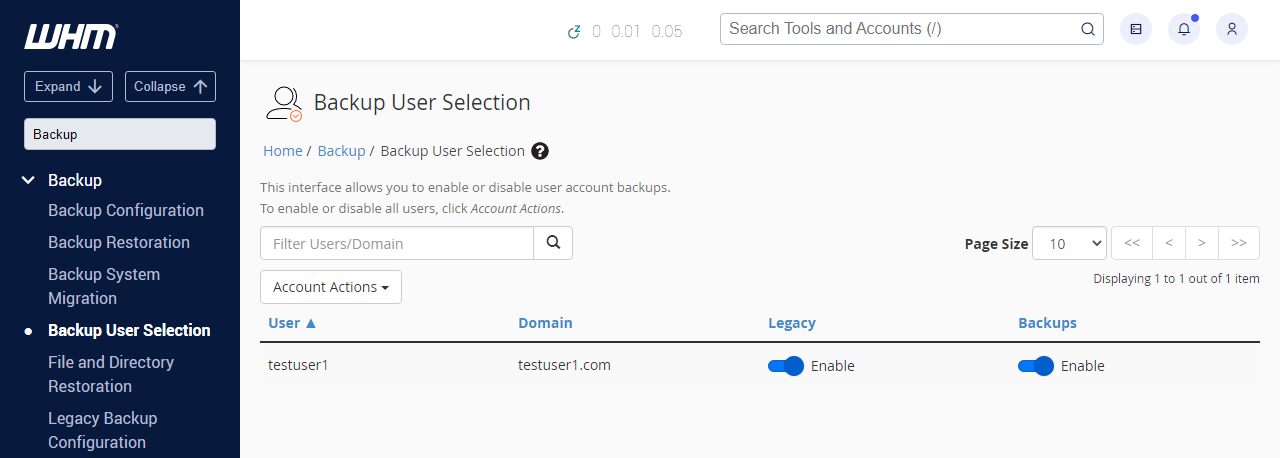Open the user account menu icon
Screen dimensions: 1280x458
pyautogui.click(x=1232, y=29)
